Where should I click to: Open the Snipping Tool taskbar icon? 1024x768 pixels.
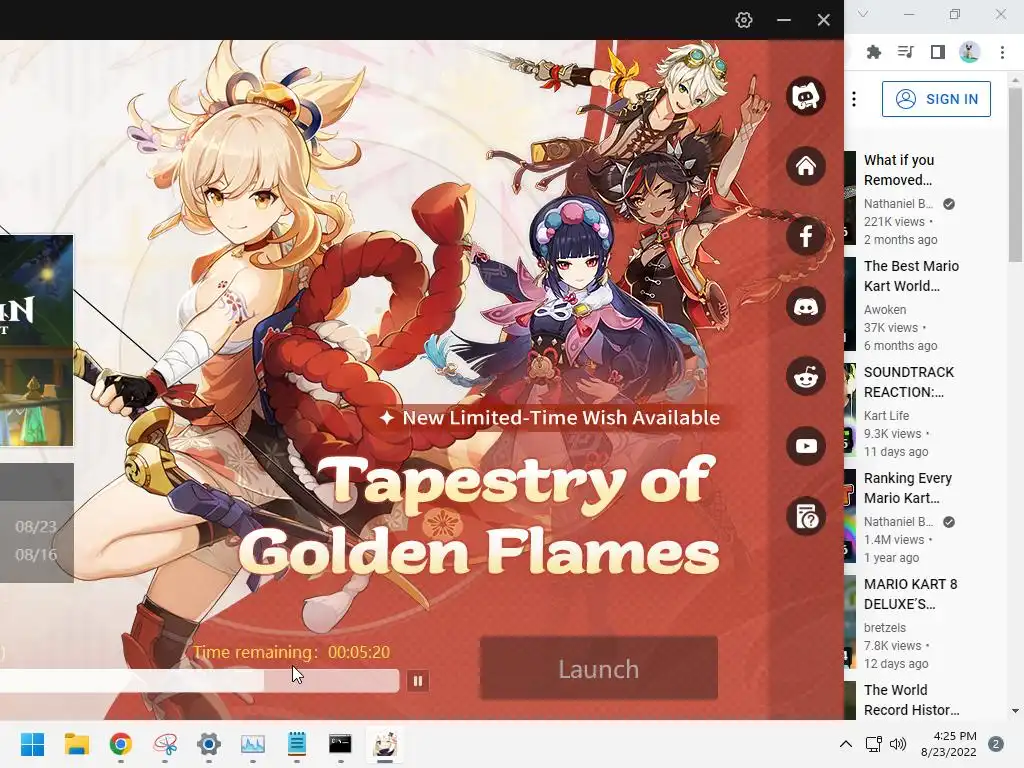[x=165, y=744]
